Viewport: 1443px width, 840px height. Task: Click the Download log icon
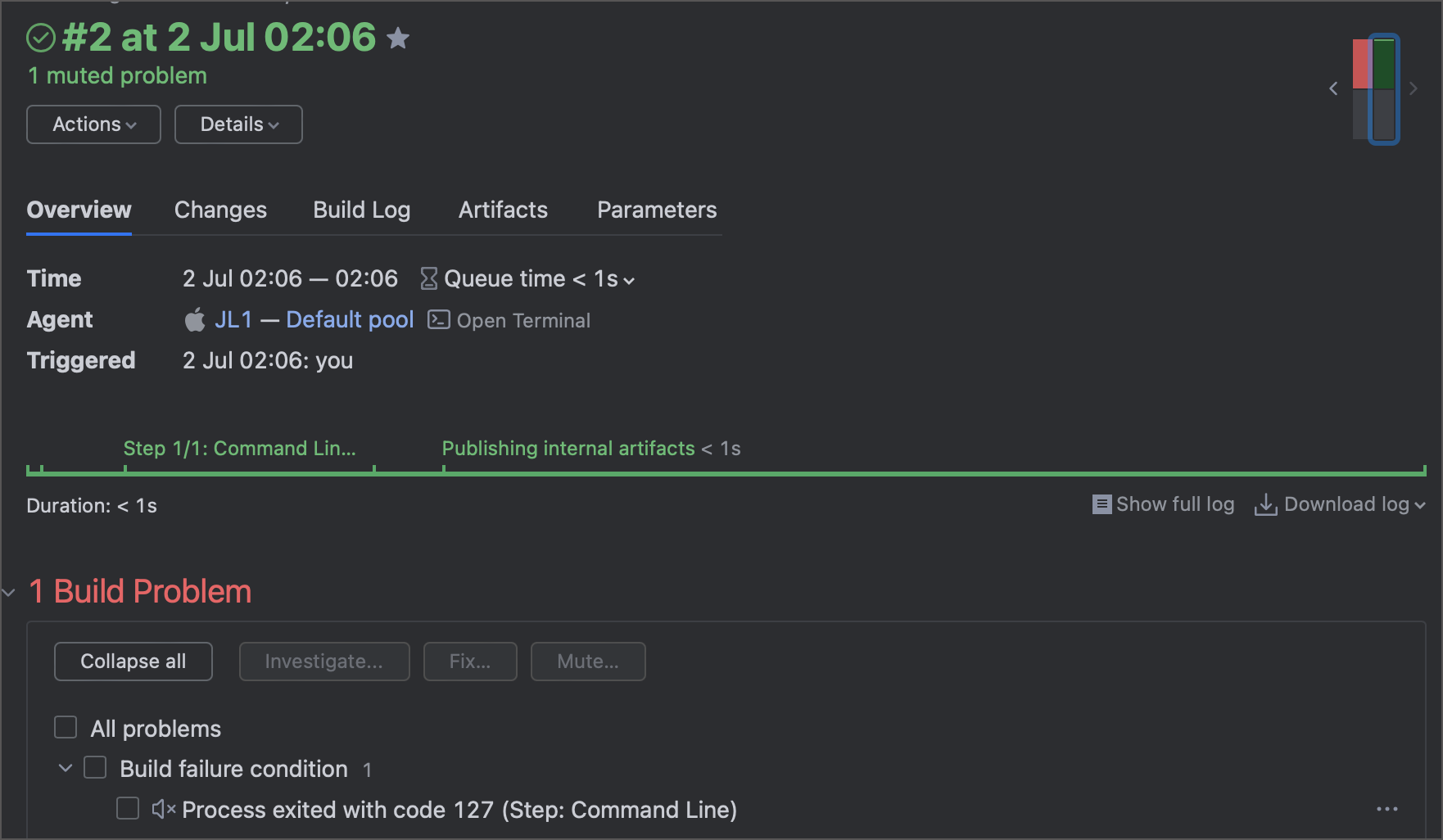1265,504
